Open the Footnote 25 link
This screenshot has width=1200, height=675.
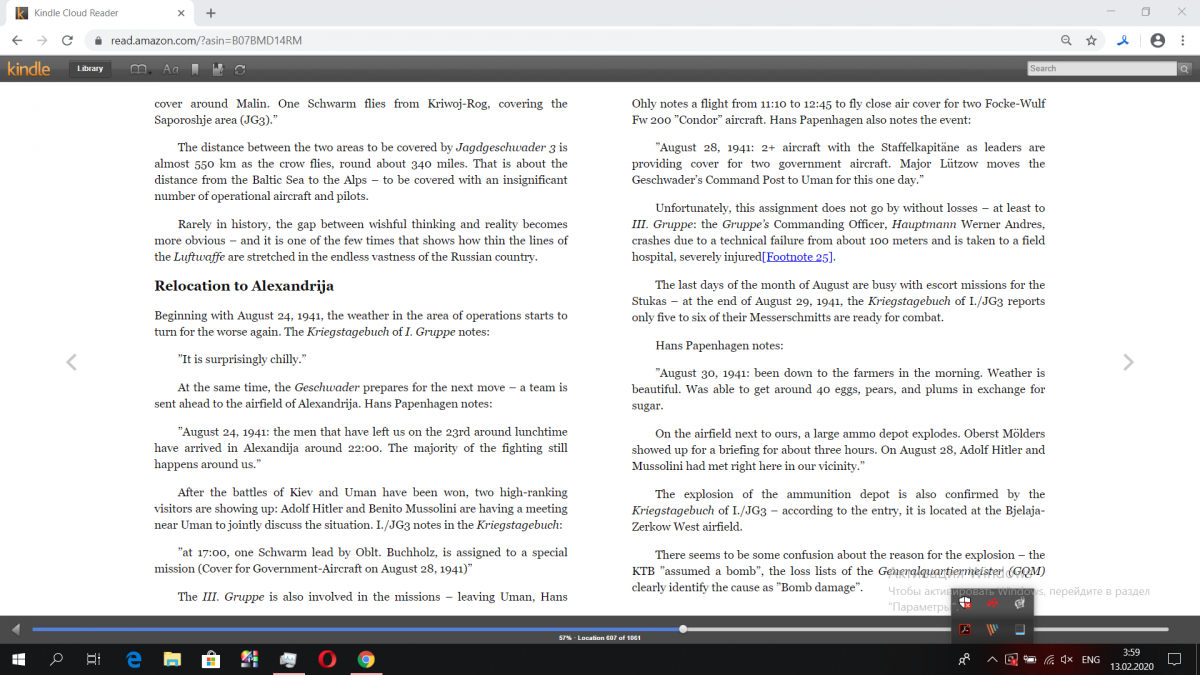[797, 257]
